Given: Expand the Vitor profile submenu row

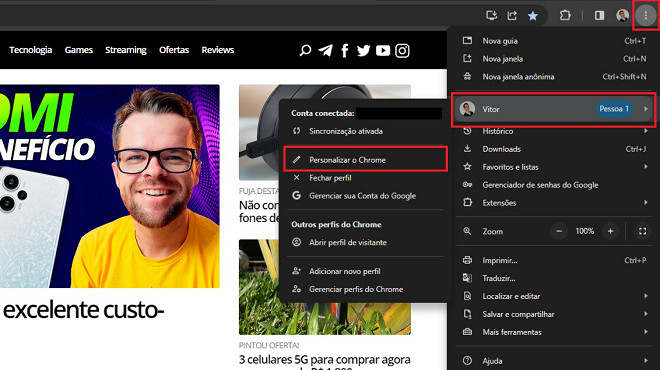Looking at the screenshot, I should click(x=554, y=109).
